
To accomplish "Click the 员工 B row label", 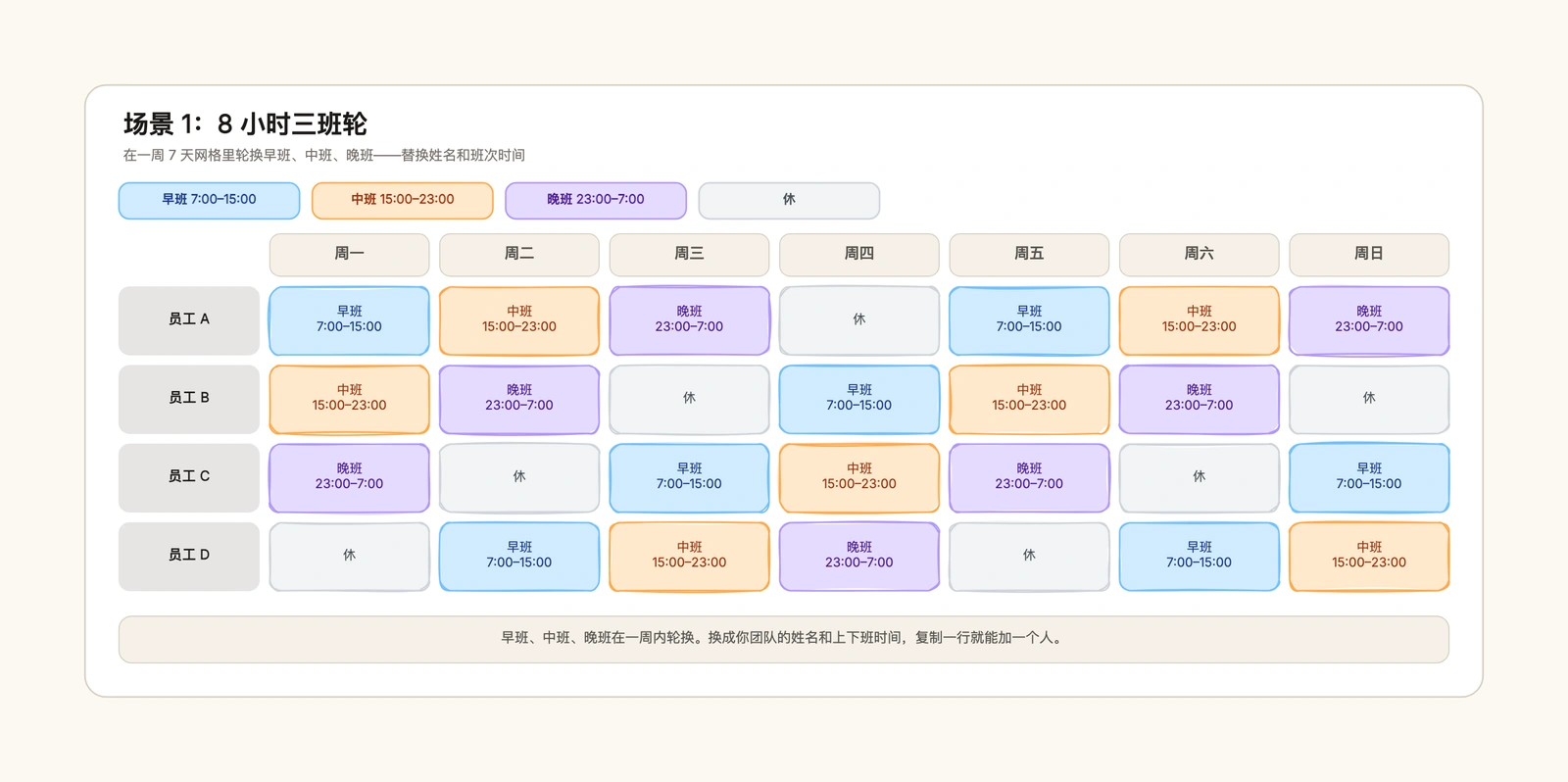I will (x=189, y=399).
